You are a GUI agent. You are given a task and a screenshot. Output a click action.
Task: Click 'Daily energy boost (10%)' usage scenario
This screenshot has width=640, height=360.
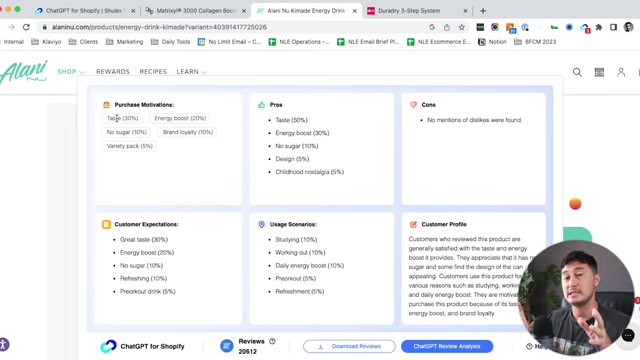(x=309, y=265)
